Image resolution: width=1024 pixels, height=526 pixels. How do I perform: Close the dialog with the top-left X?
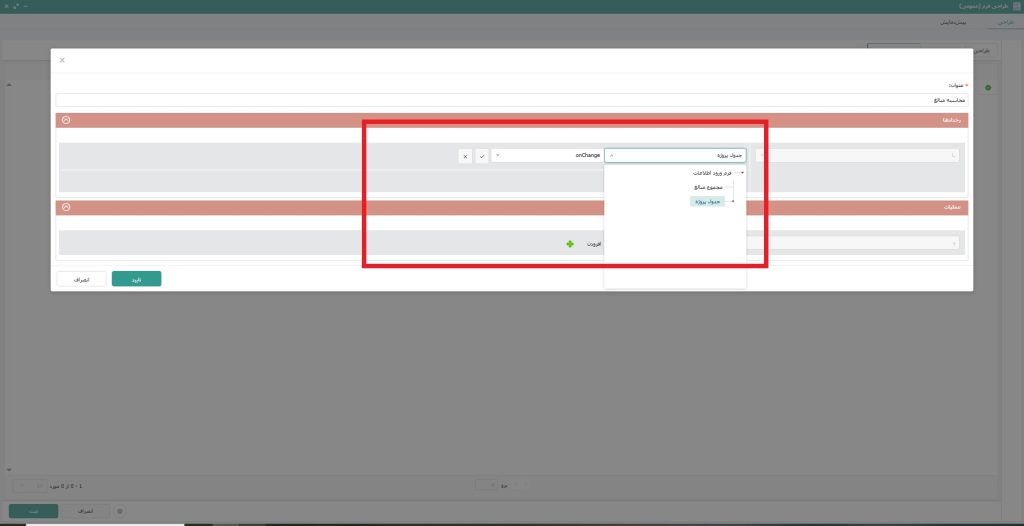62,60
